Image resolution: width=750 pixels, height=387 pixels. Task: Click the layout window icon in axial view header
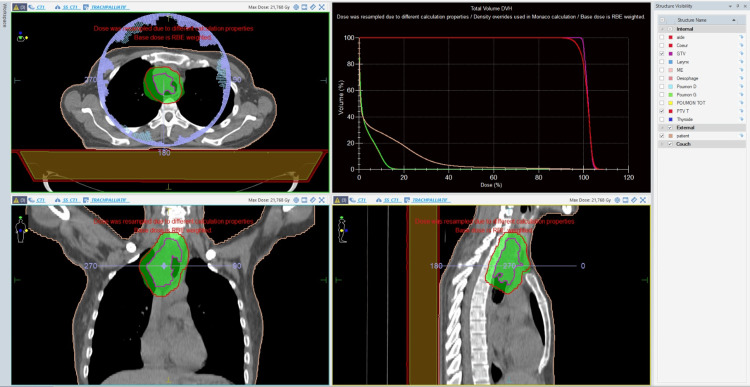(x=304, y=7)
